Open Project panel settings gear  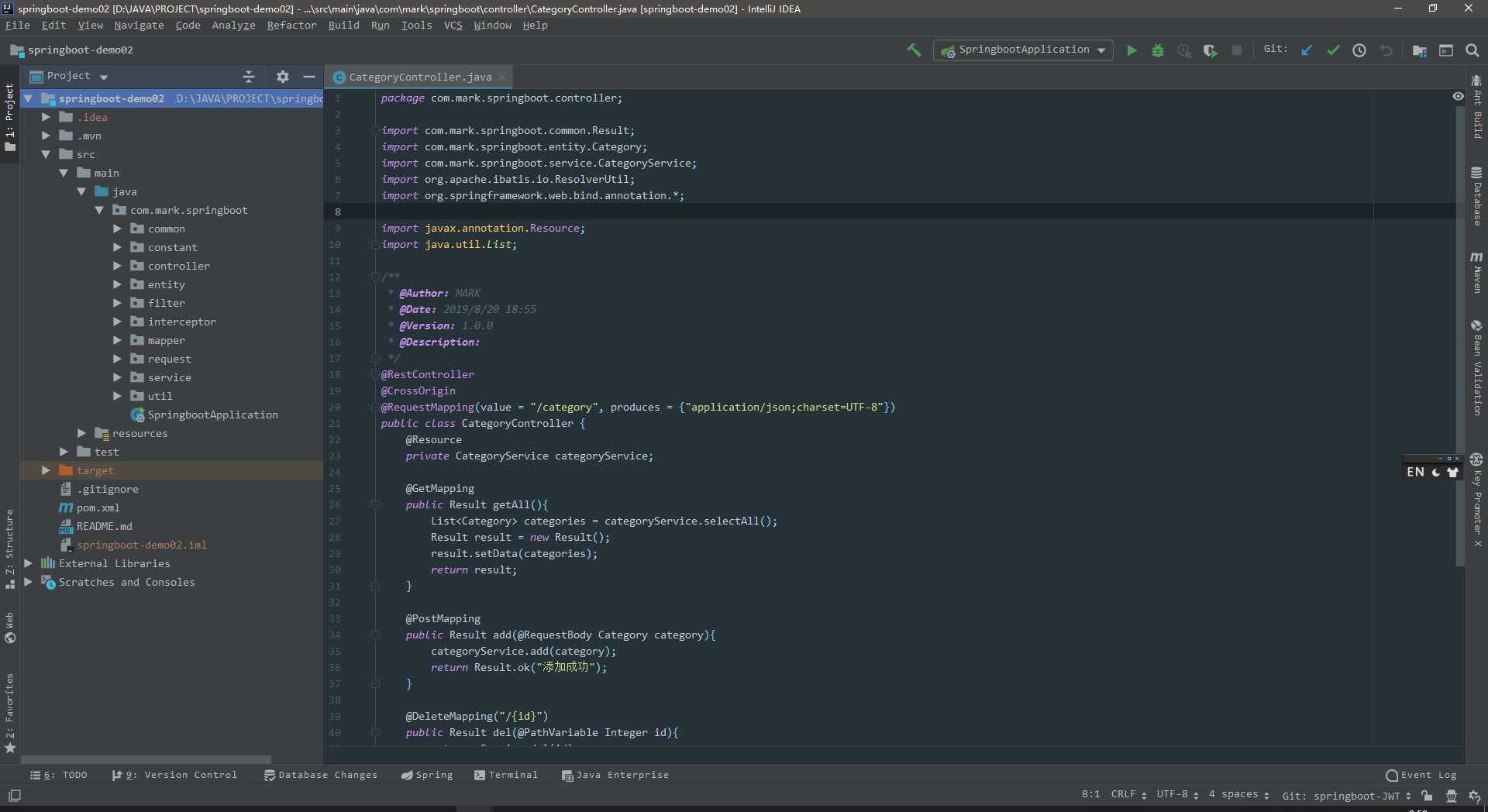click(x=283, y=77)
